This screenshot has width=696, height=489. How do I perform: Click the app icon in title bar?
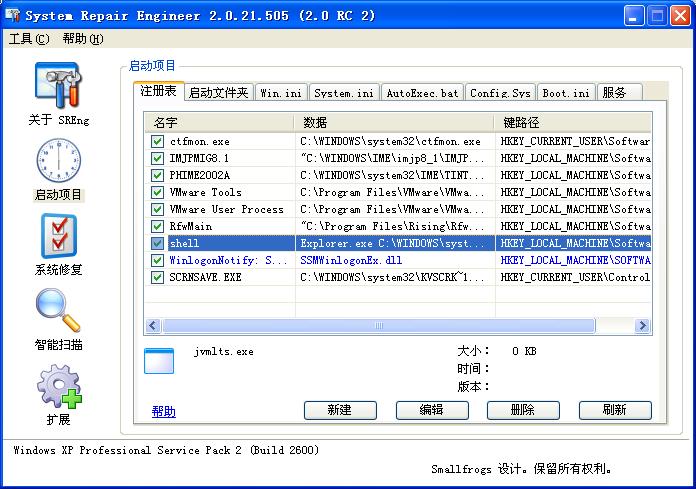[13, 15]
